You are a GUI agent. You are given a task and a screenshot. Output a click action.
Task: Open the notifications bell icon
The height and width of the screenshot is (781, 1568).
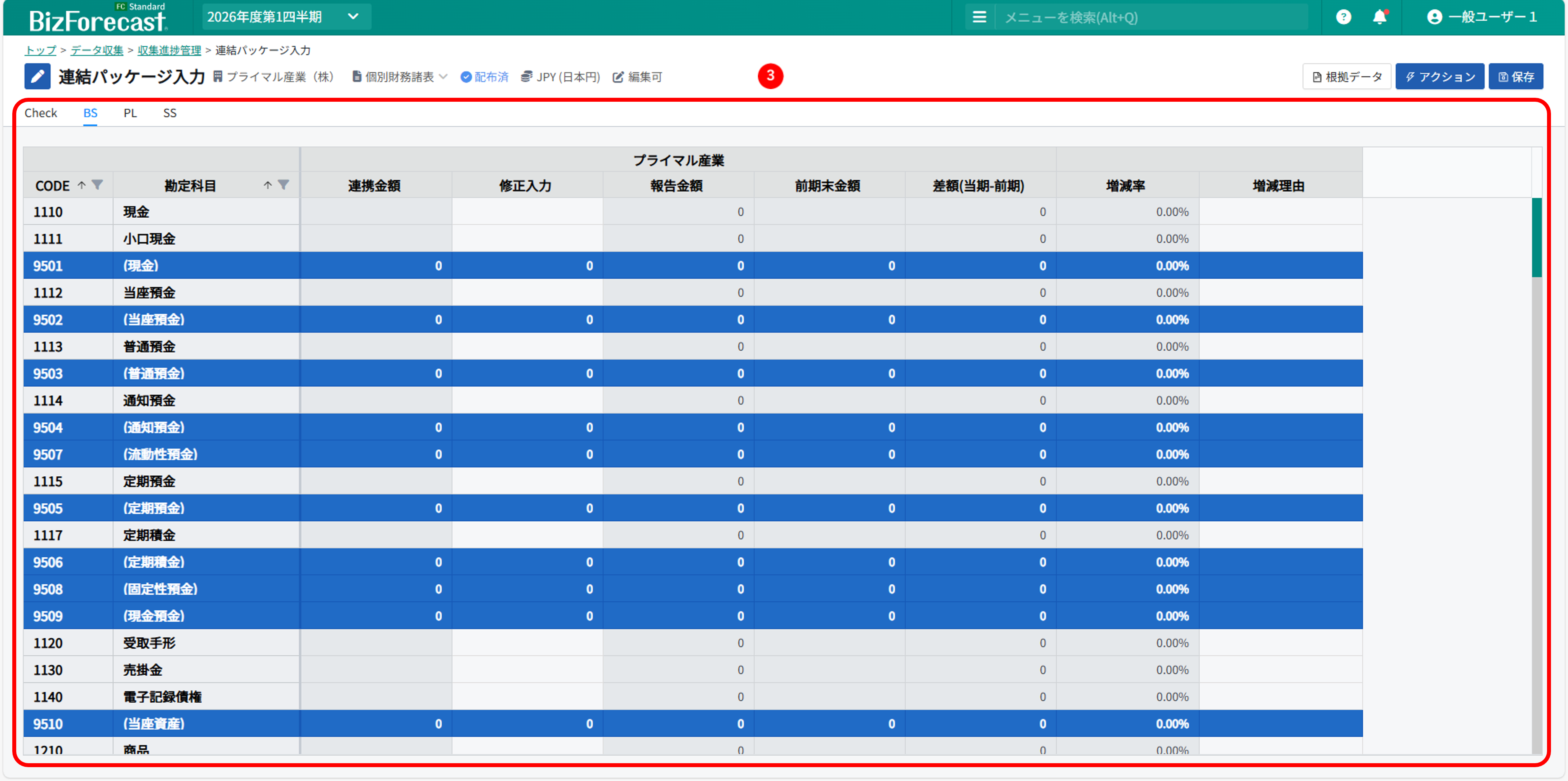(x=1379, y=17)
